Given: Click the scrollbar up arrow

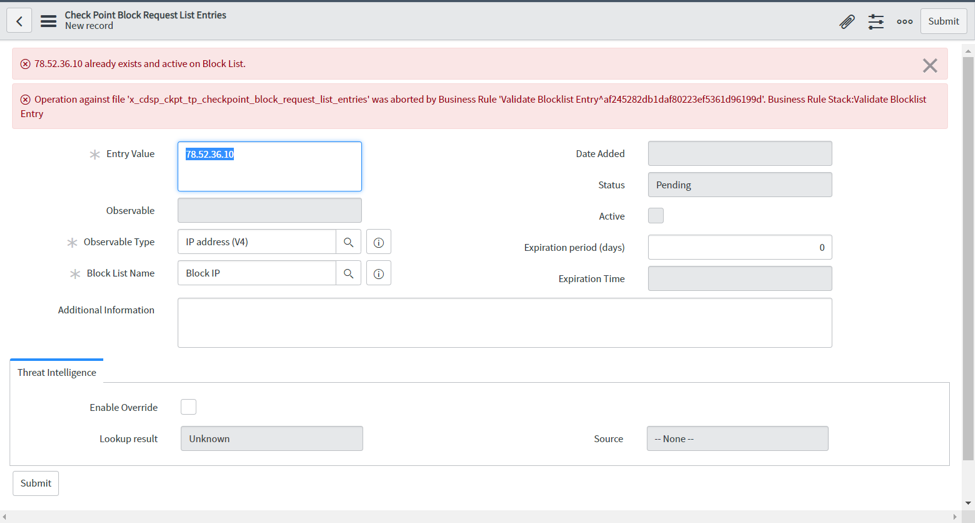Looking at the screenshot, I should click(x=968, y=50).
